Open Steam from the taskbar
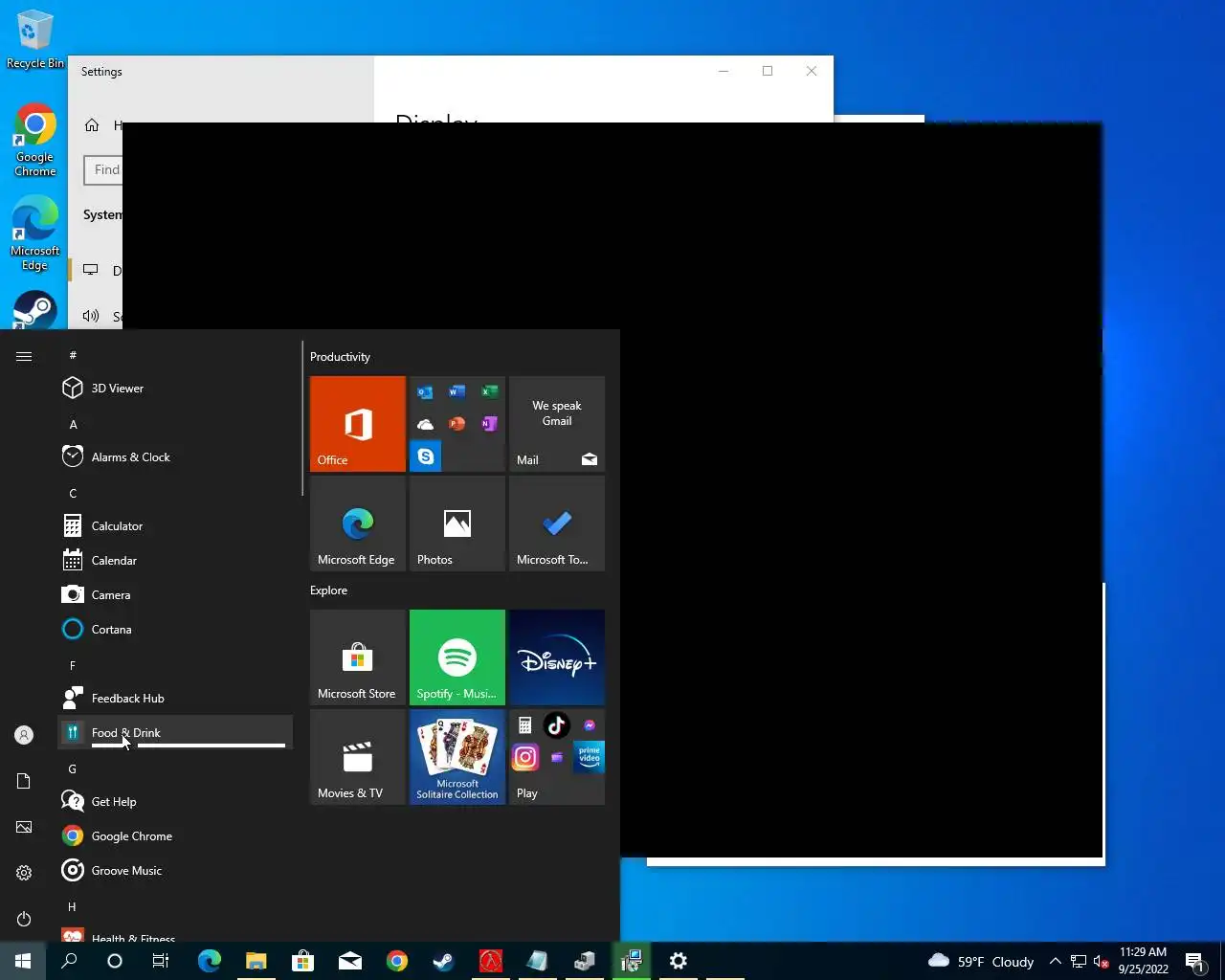This screenshot has width=1225, height=980. pos(443,961)
